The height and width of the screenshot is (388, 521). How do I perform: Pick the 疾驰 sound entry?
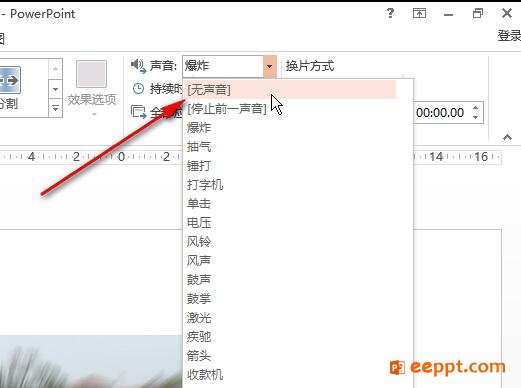point(289,337)
